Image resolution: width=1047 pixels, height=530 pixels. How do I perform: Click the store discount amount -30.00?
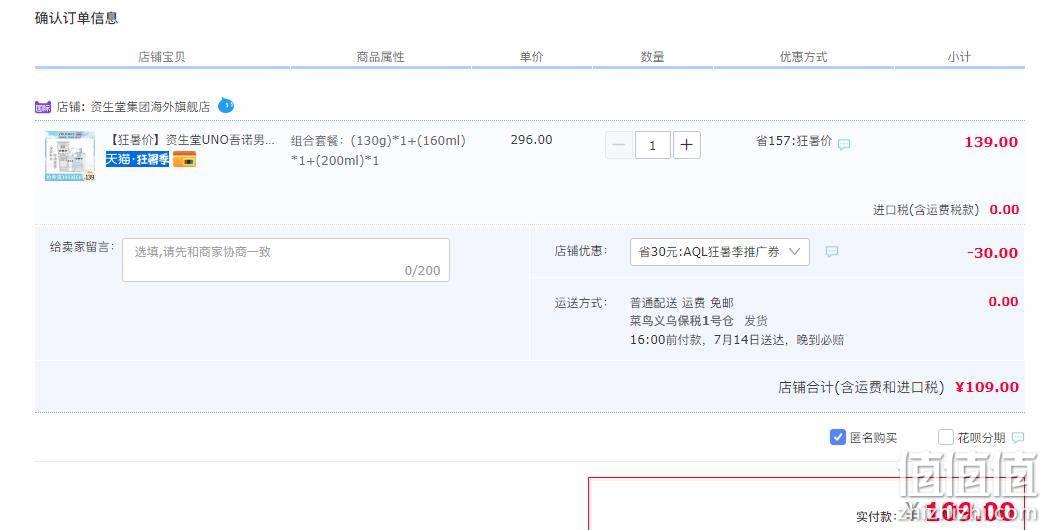(x=992, y=253)
